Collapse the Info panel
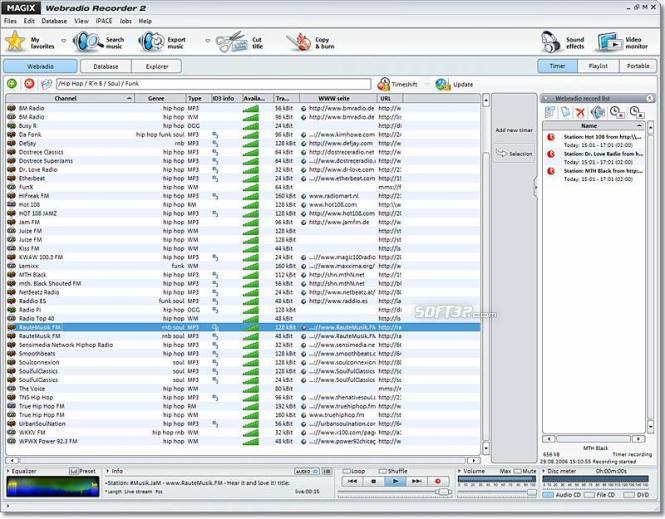Screen dimensions: 665x519 coord(108,471)
